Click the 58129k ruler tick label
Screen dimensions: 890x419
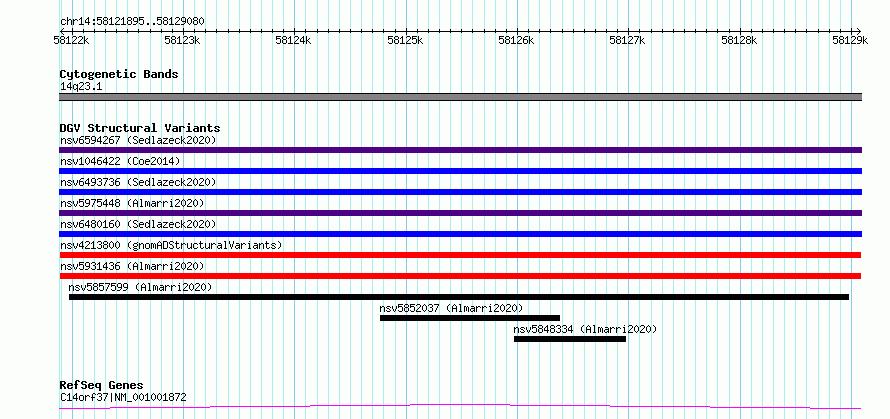(x=850, y=40)
